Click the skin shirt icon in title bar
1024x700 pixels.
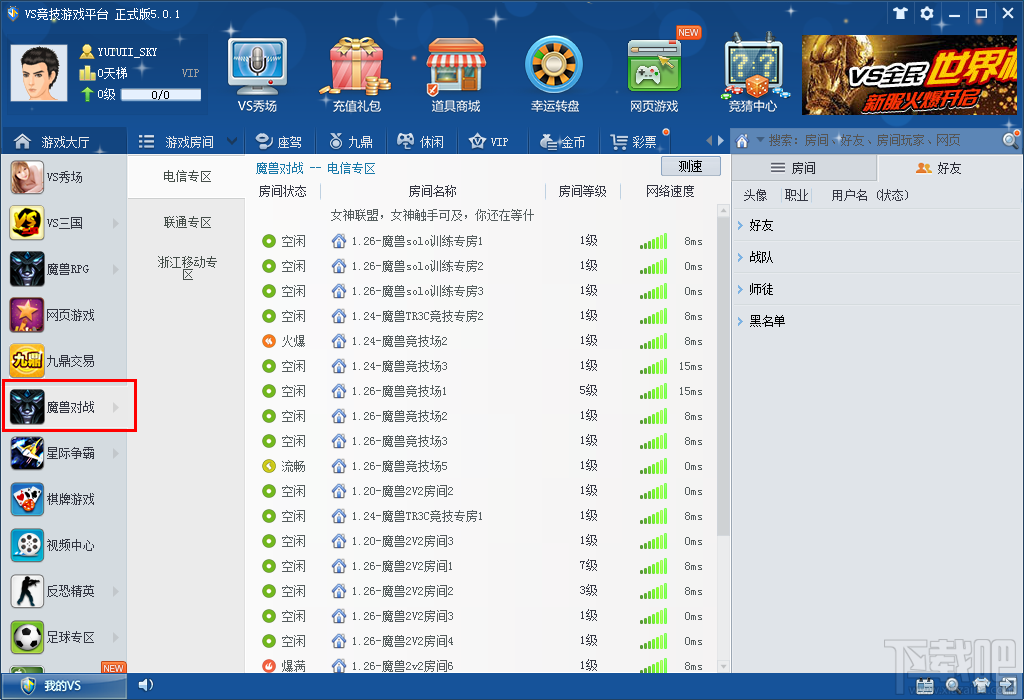point(901,13)
